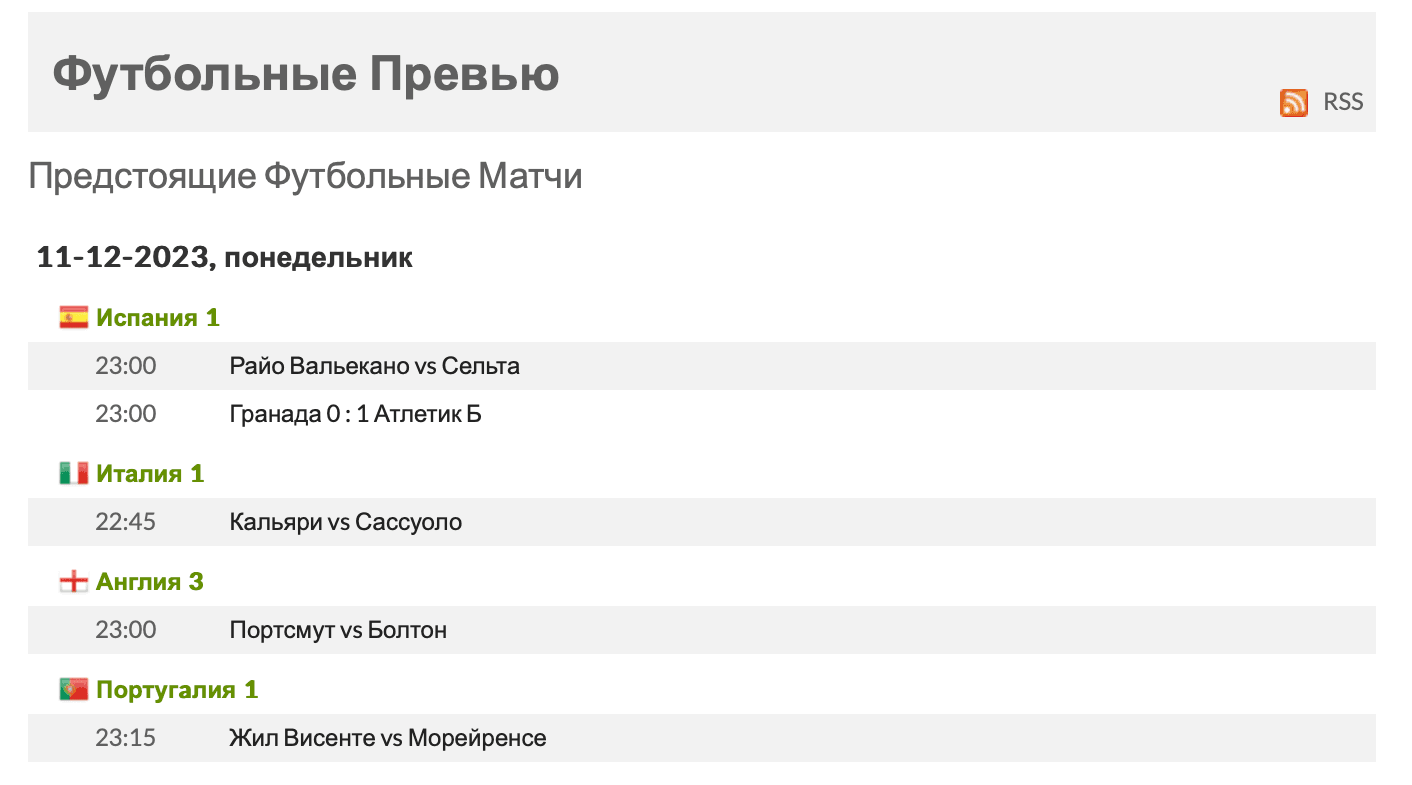The image size is (1412, 785).
Task: Open the Англия 3 league link
Action: [150, 582]
